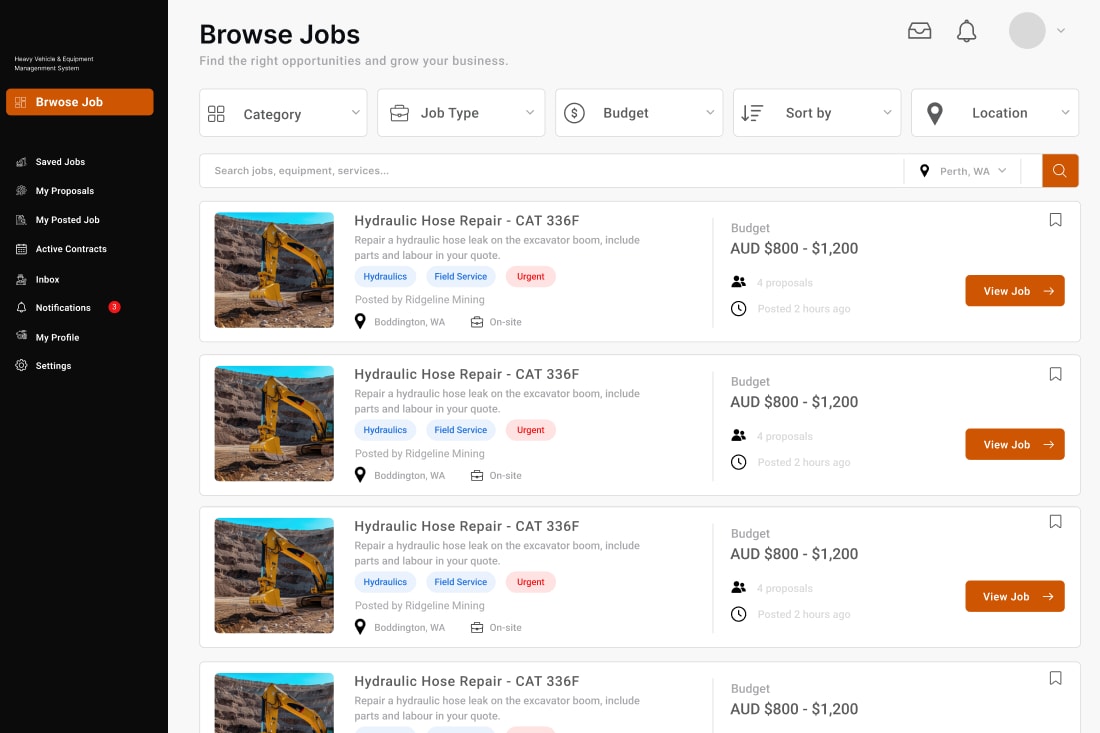Click the My Proposals sidebar icon
1100x733 pixels.
tap(21, 191)
